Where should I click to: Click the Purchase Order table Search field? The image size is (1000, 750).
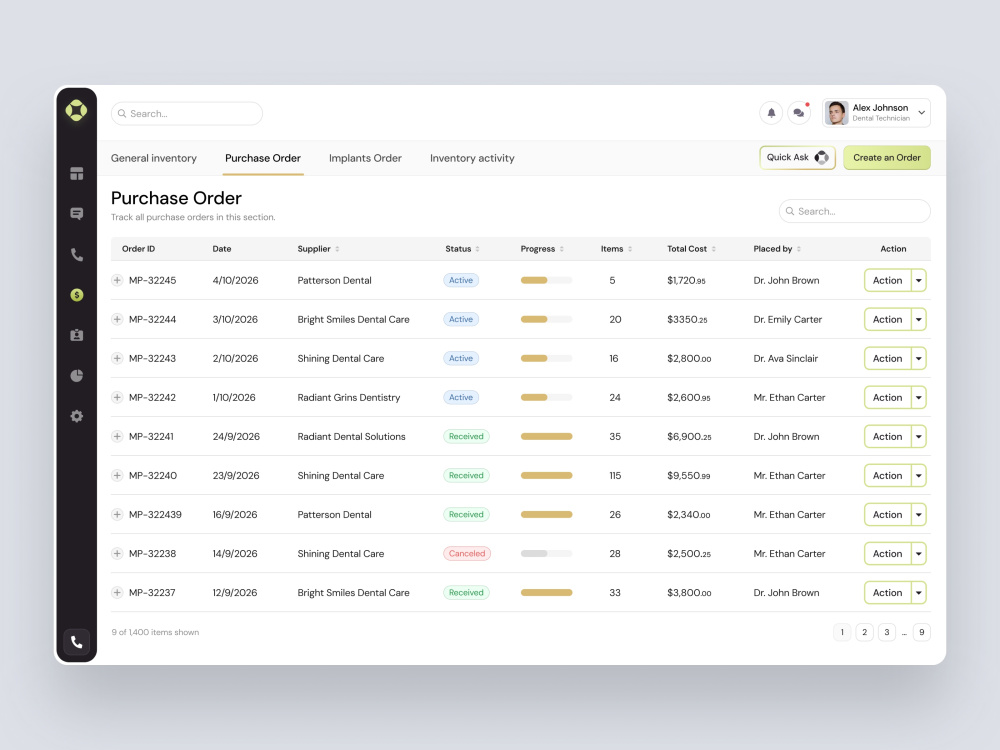point(855,211)
